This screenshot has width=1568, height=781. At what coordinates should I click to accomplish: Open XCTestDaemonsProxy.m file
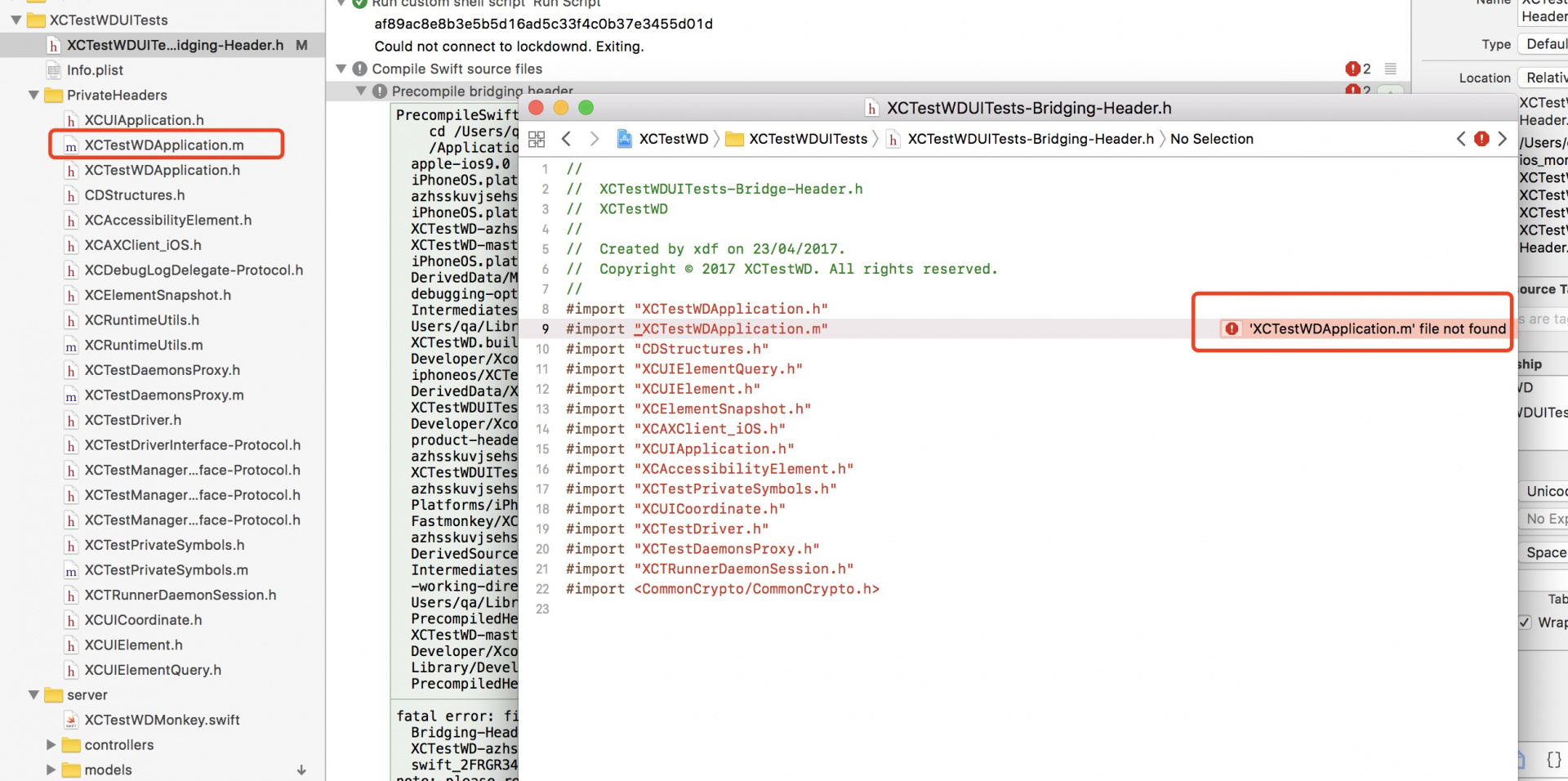pos(163,395)
